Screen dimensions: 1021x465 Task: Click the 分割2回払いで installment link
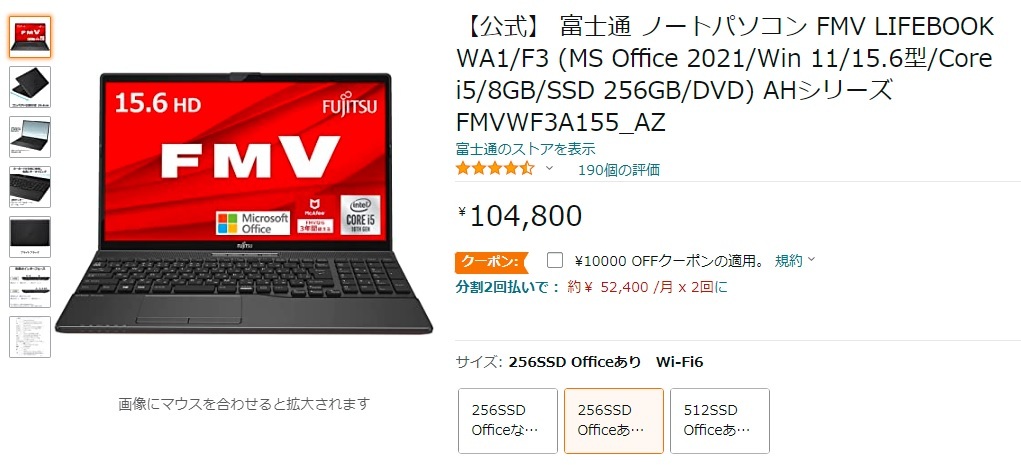click(x=508, y=286)
